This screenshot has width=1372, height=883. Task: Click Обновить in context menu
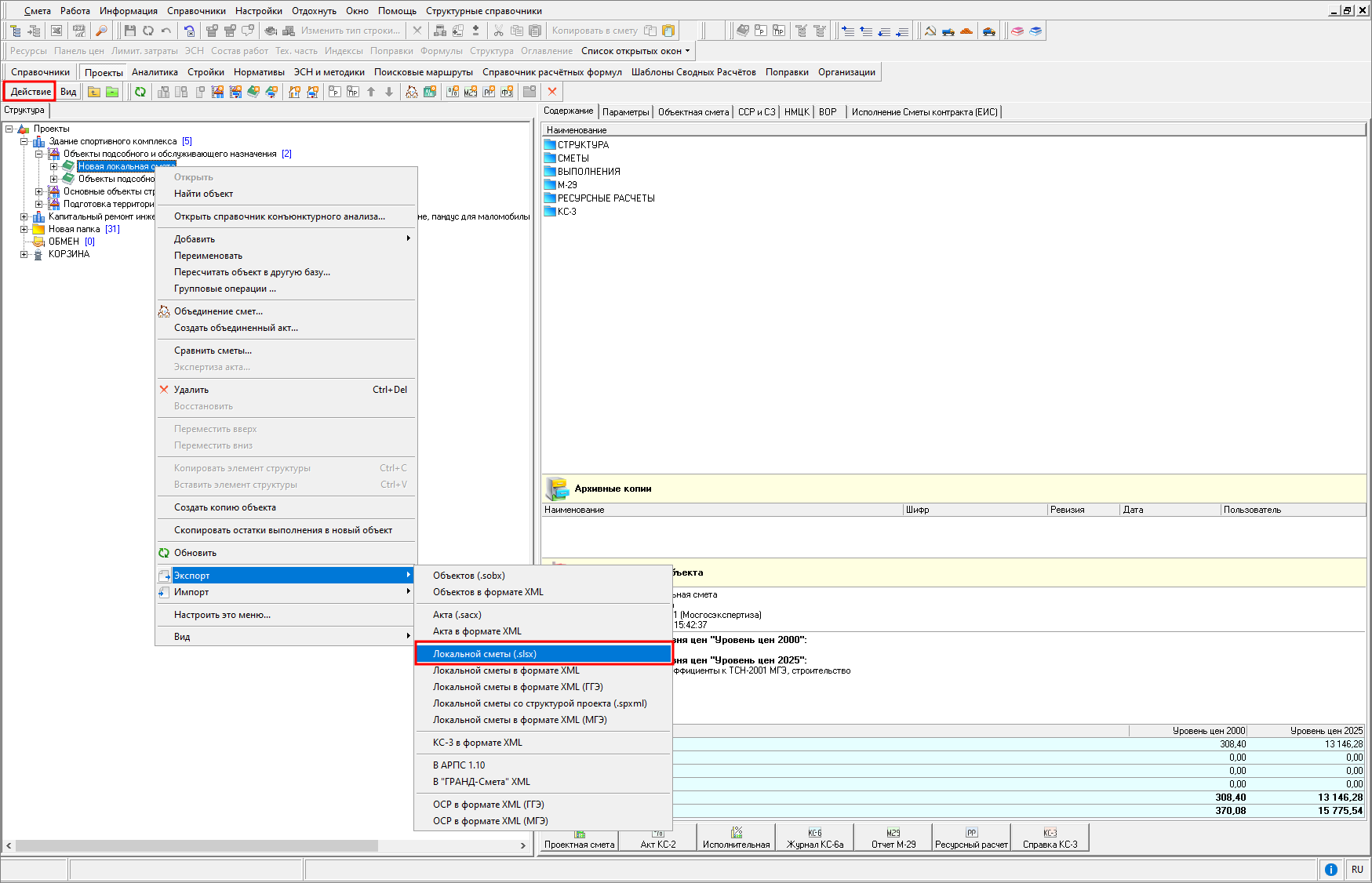[286, 553]
